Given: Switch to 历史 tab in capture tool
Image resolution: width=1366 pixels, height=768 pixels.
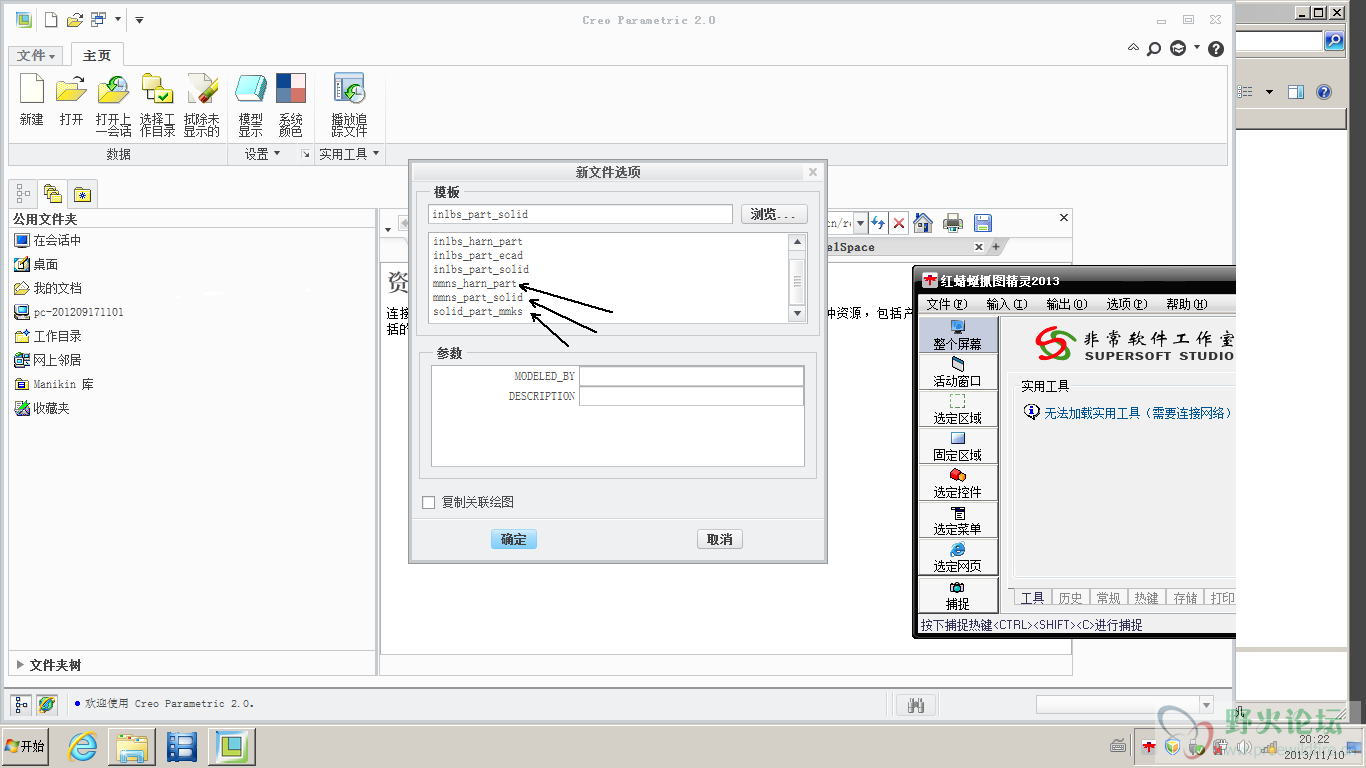Looking at the screenshot, I should click(1070, 597).
